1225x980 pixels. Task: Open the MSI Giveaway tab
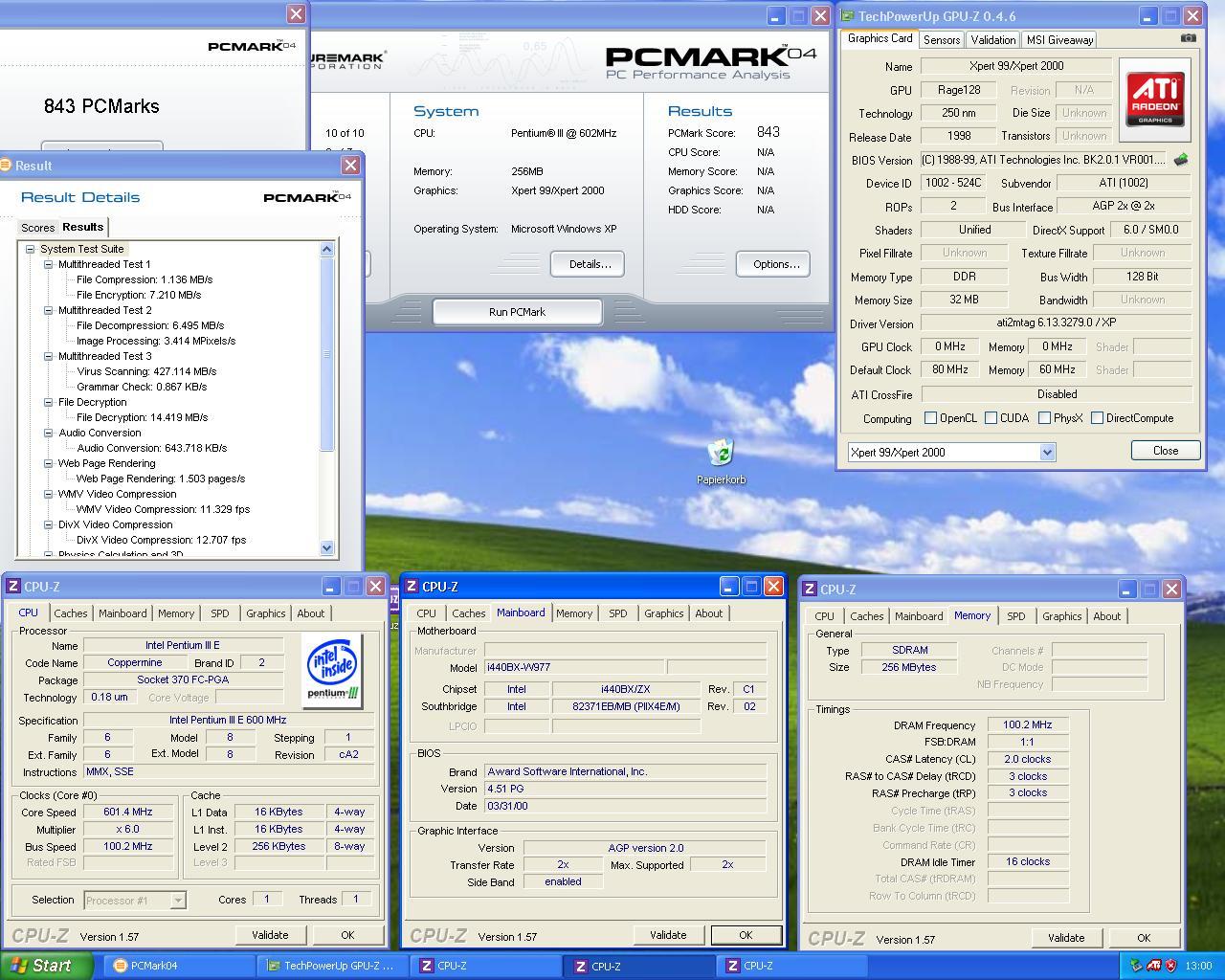click(x=1059, y=40)
